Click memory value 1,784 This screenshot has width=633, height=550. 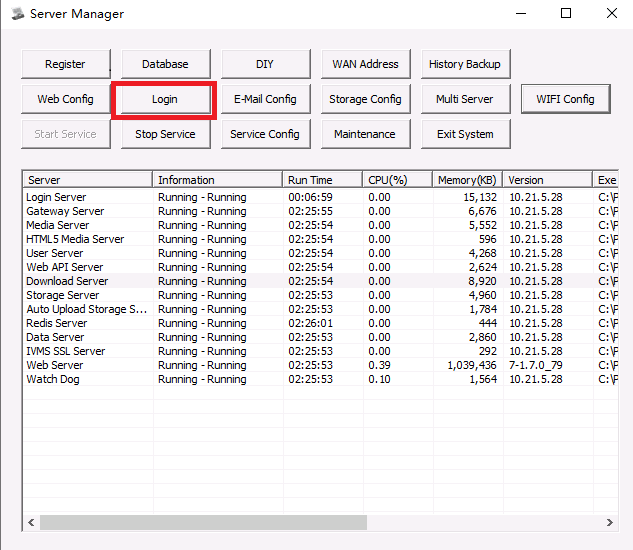483,309
